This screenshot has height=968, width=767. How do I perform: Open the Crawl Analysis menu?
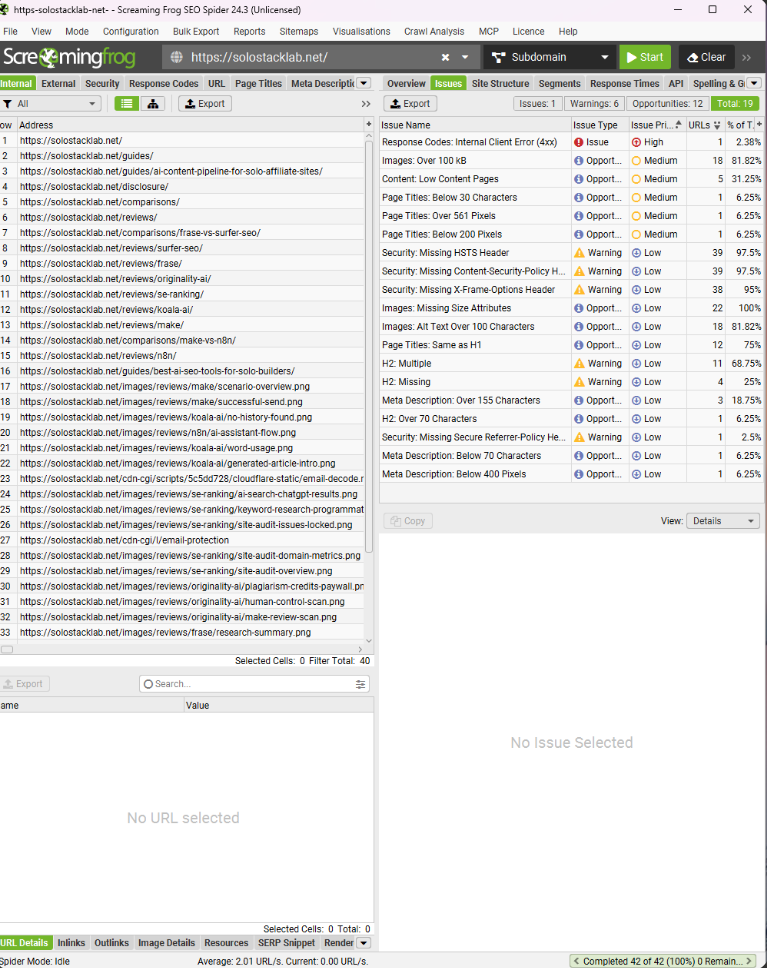(434, 31)
